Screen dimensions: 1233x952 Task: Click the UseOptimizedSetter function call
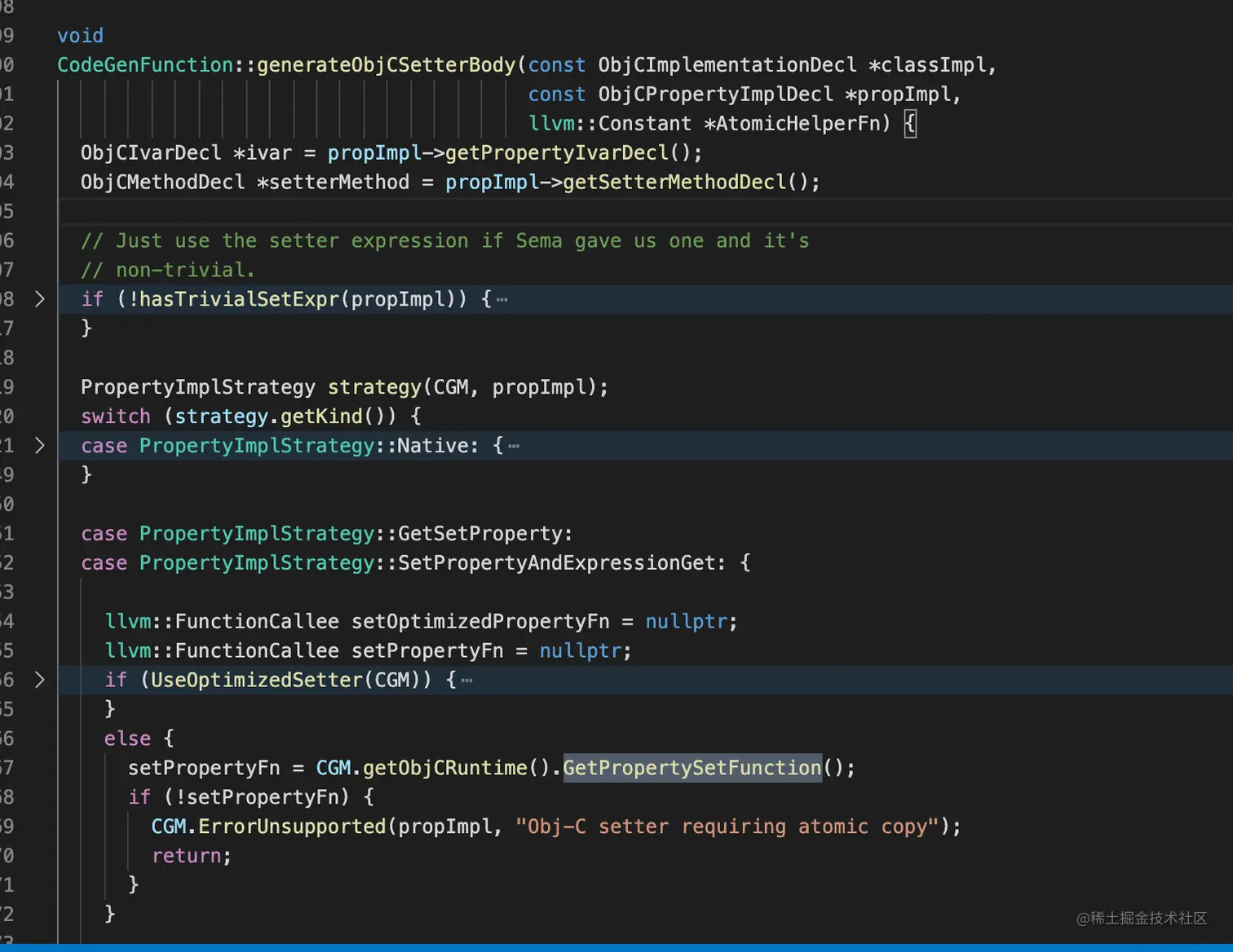point(257,681)
